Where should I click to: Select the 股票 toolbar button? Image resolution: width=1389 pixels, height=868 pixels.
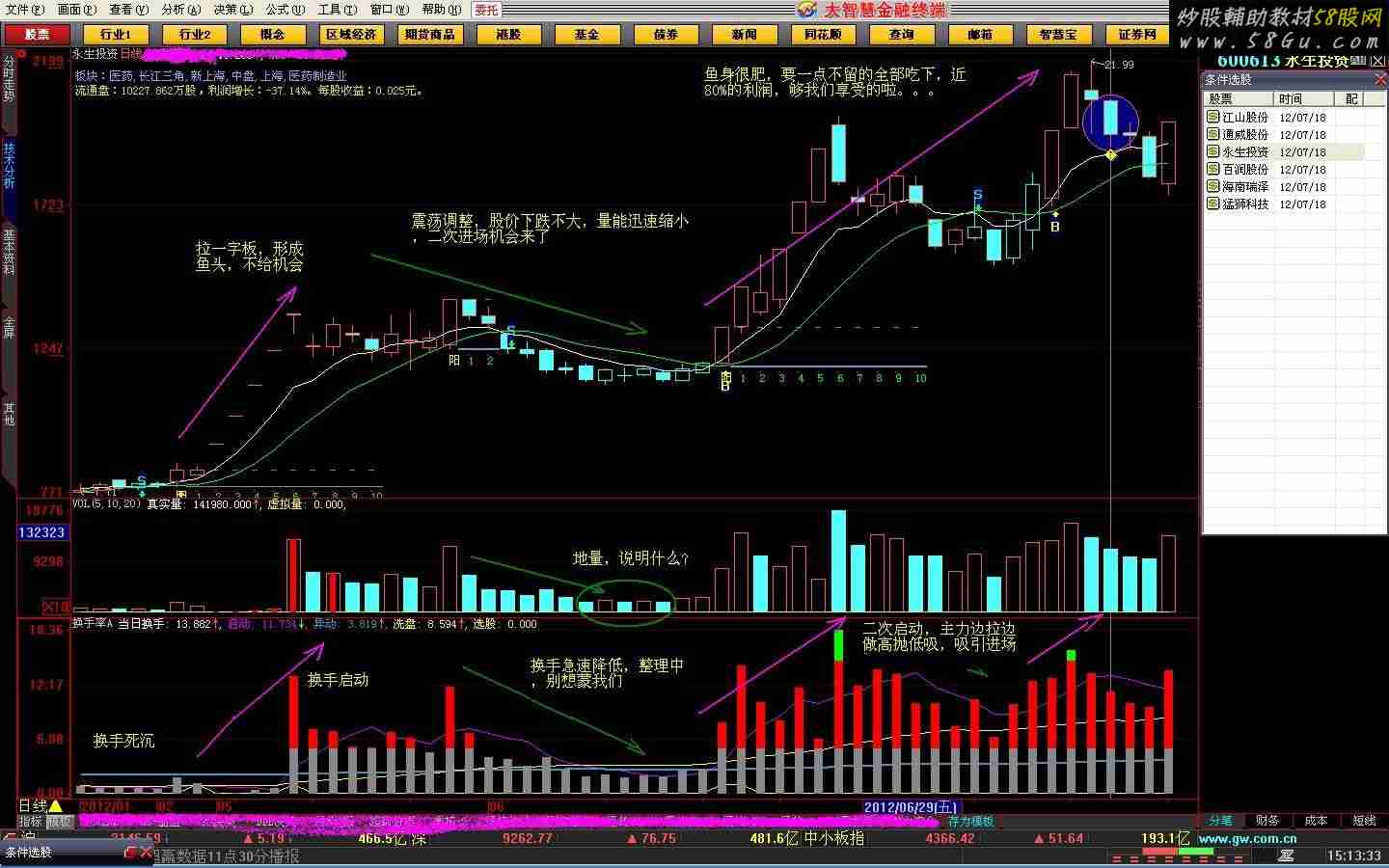coord(37,35)
